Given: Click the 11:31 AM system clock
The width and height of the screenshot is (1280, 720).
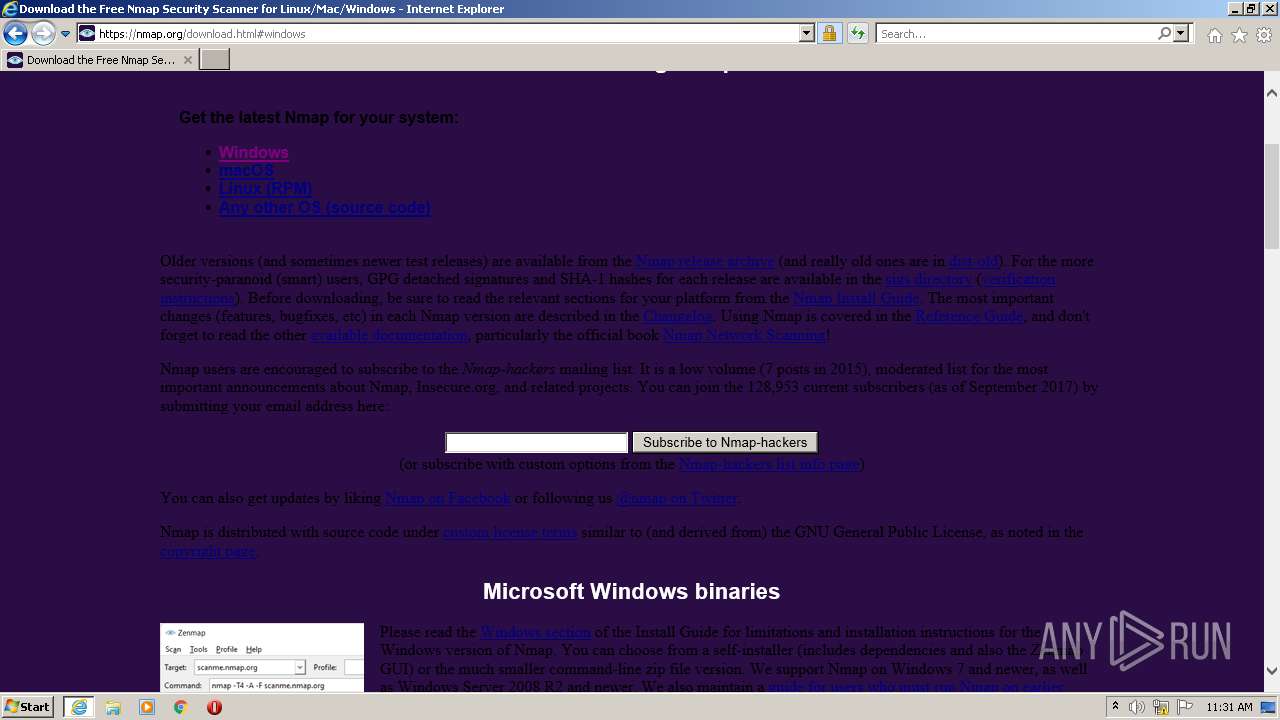Looking at the screenshot, I should click(x=1230, y=707).
